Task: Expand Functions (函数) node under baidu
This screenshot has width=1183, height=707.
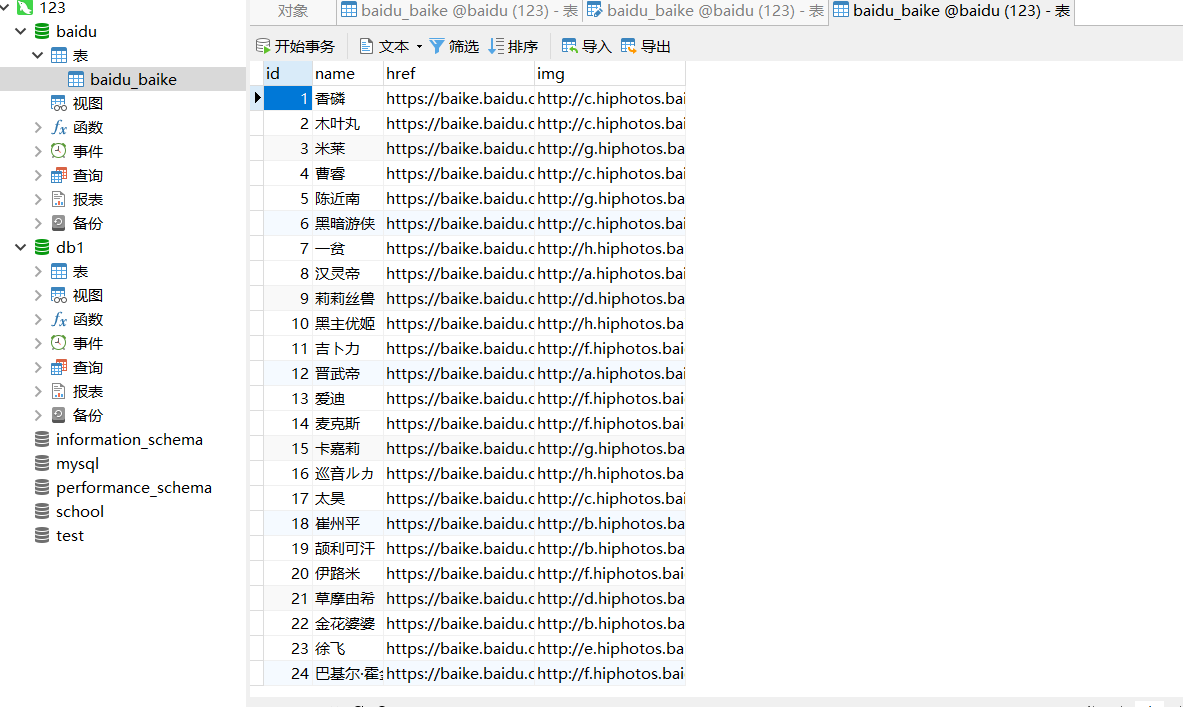Action: click(38, 128)
